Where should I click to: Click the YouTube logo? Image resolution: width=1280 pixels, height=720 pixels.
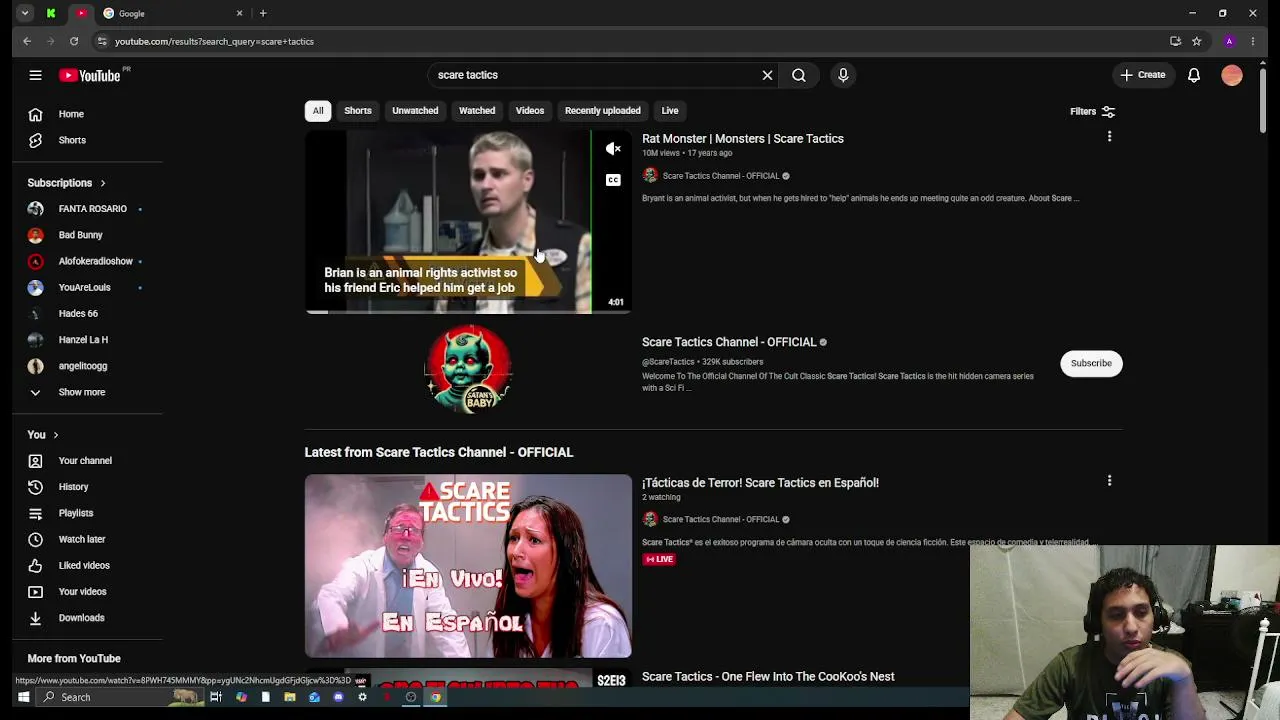[x=89, y=75]
